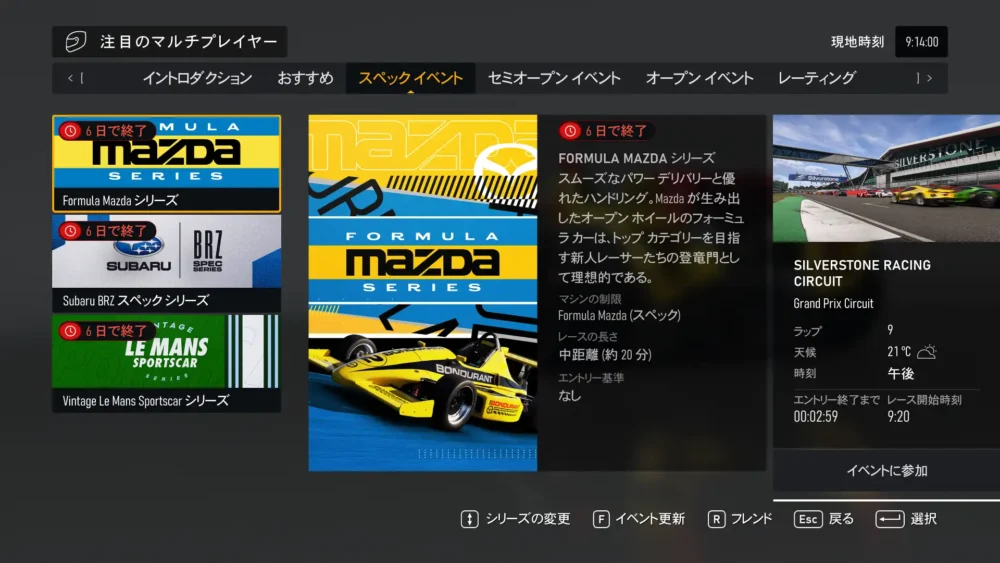Open the レーティング tab
This screenshot has height=563, width=1000.
pyautogui.click(x=816, y=78)
